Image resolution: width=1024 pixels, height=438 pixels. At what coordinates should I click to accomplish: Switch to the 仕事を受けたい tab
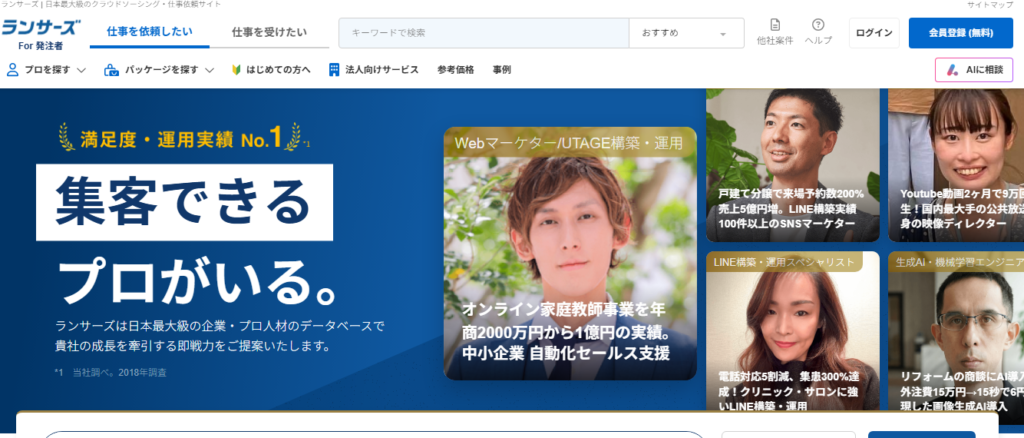(269, 33)
